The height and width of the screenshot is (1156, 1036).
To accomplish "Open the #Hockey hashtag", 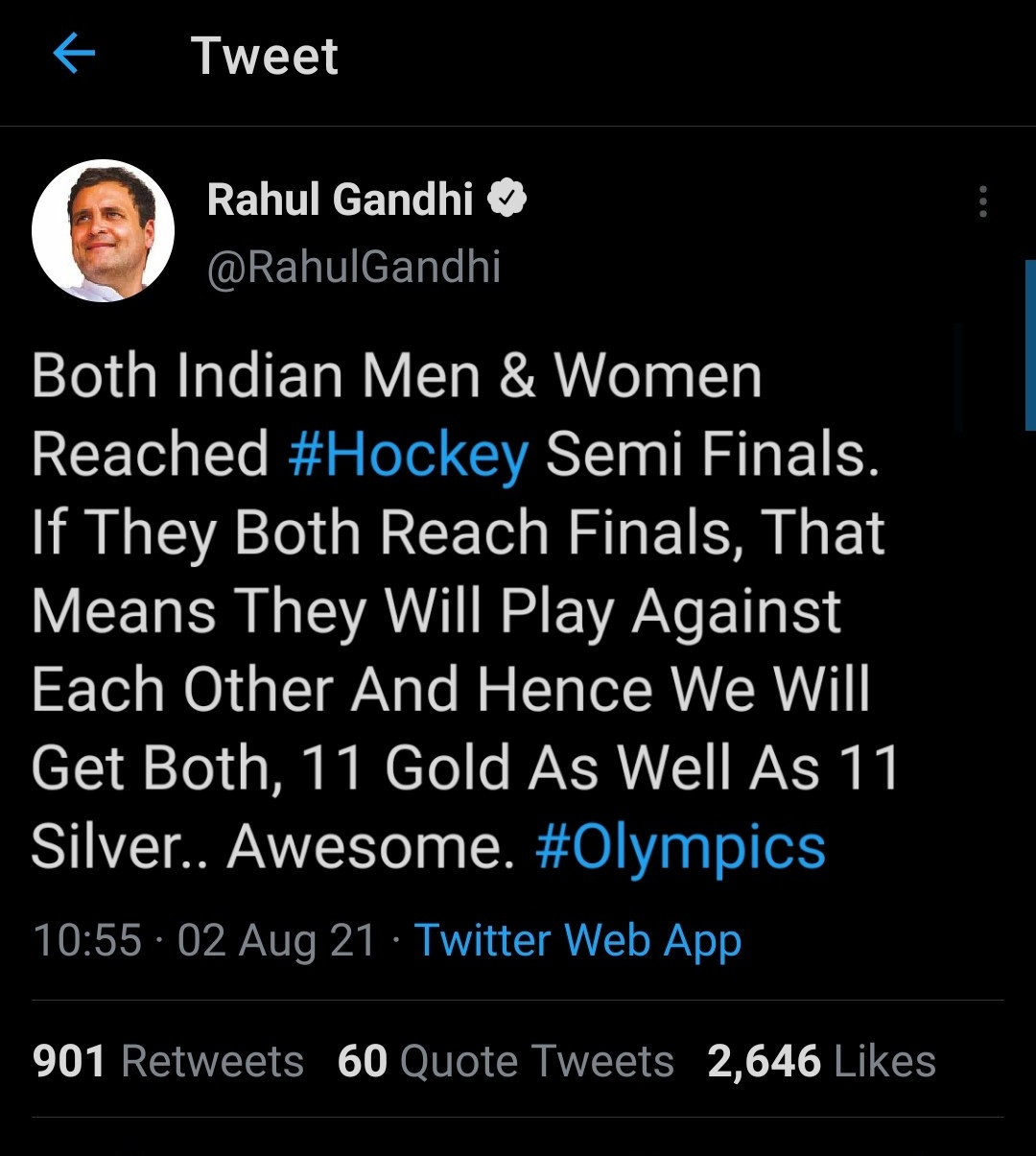I will point(409,455).
